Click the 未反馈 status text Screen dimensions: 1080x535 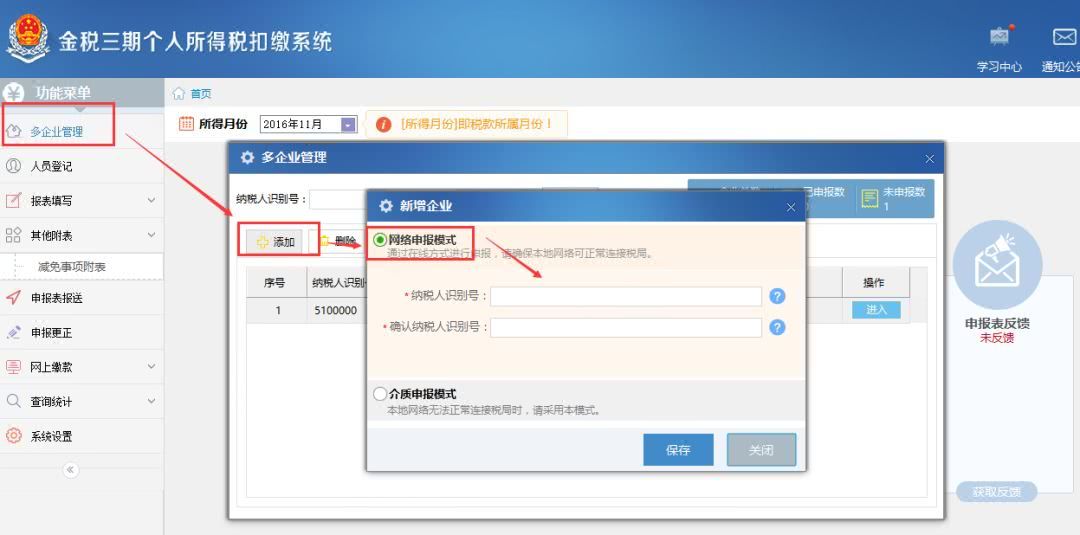click(997, 338)
